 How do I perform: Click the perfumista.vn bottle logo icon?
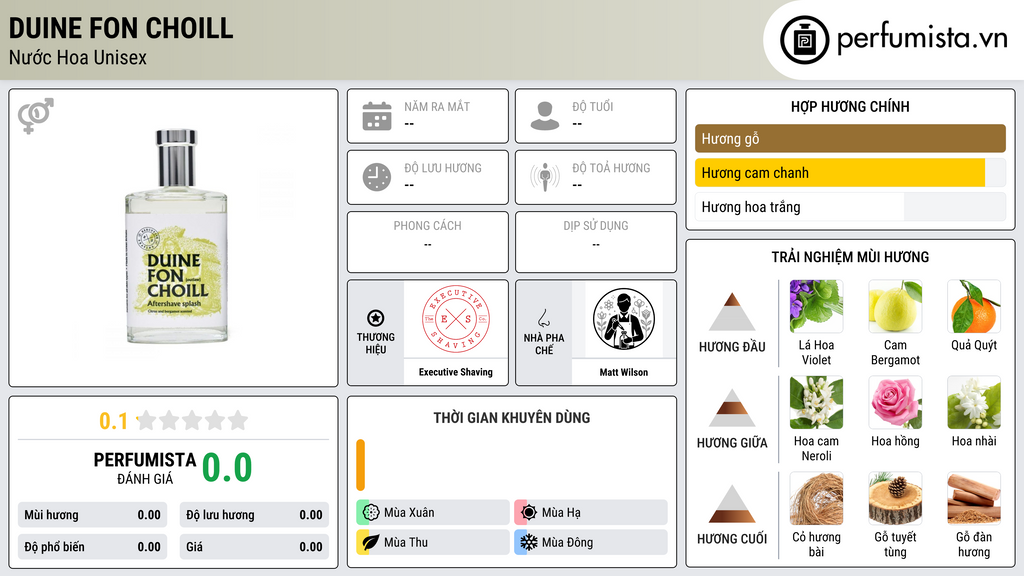pos(804,40)
